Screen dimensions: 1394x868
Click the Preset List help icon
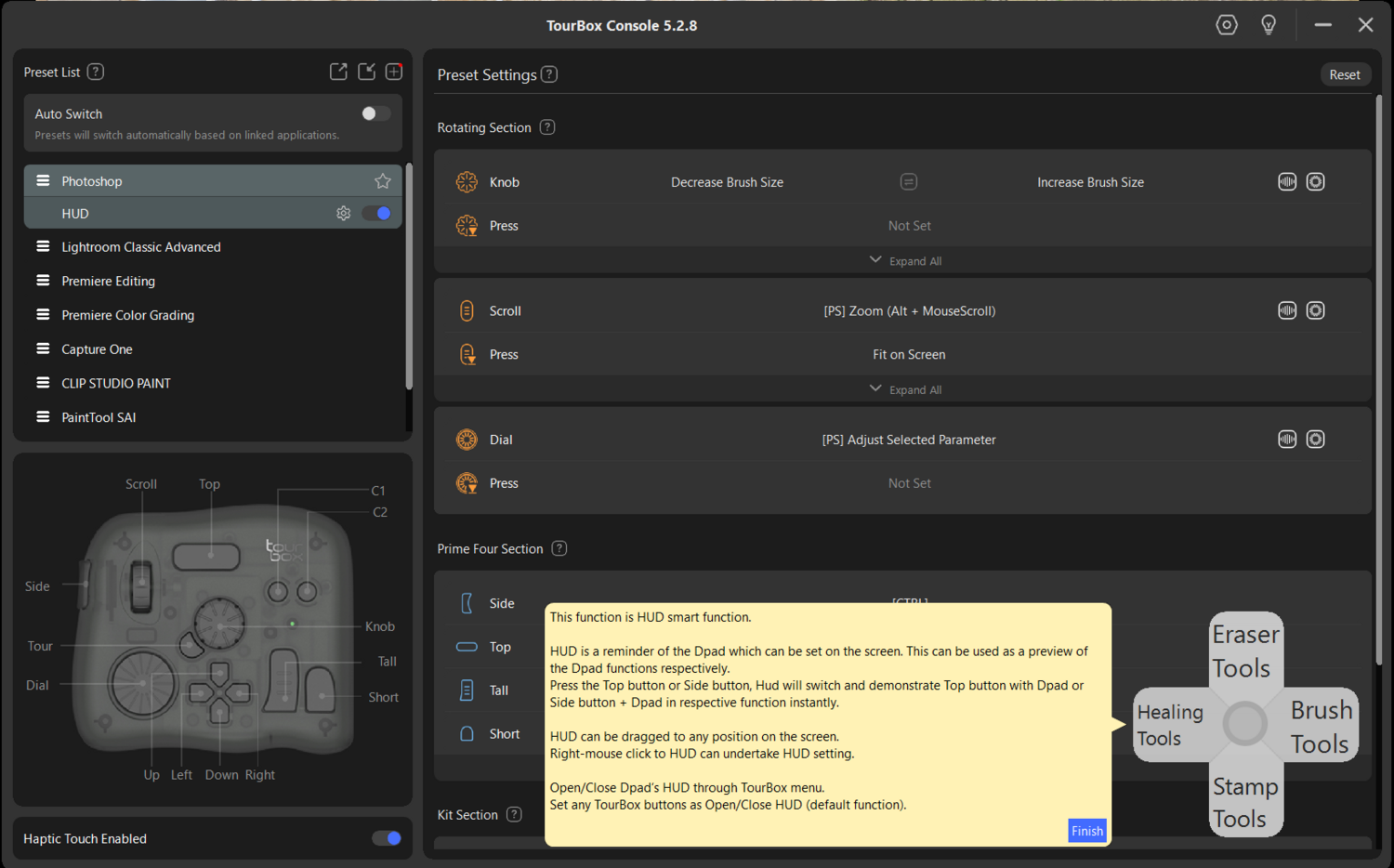[x=96, y=72]
